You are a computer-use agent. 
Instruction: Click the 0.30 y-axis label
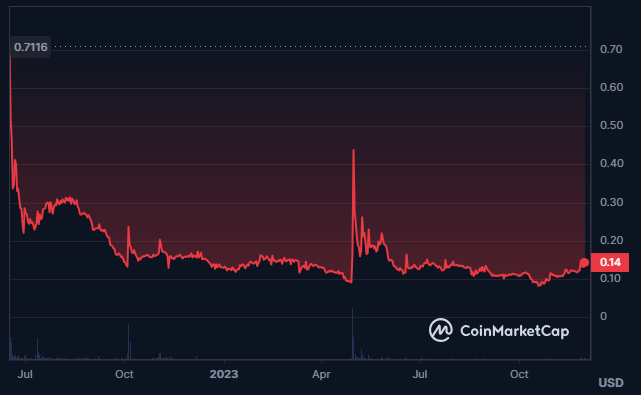point(611,202)
